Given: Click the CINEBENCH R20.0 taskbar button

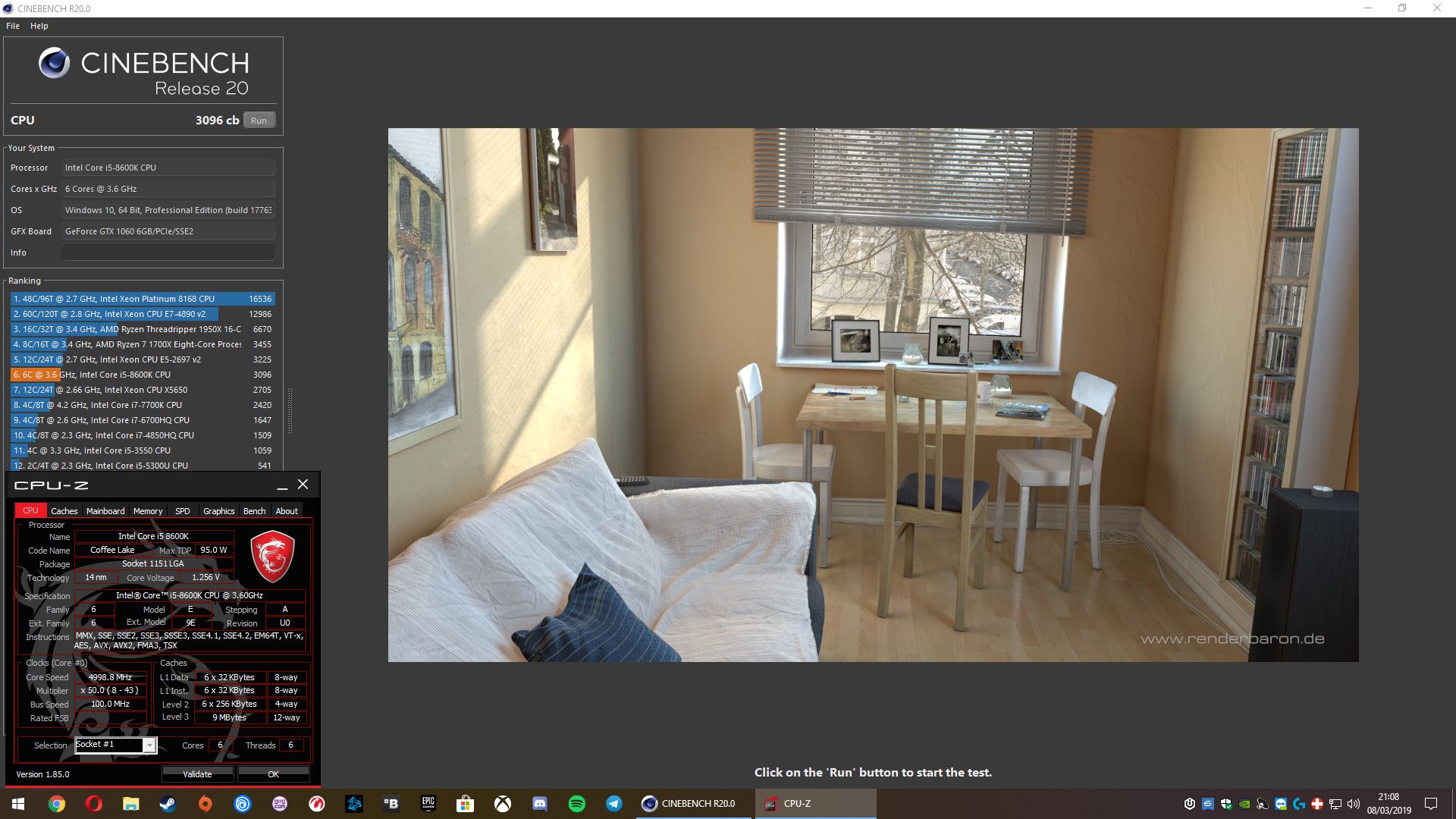Looking at the screenshot, I should (694, 804).
